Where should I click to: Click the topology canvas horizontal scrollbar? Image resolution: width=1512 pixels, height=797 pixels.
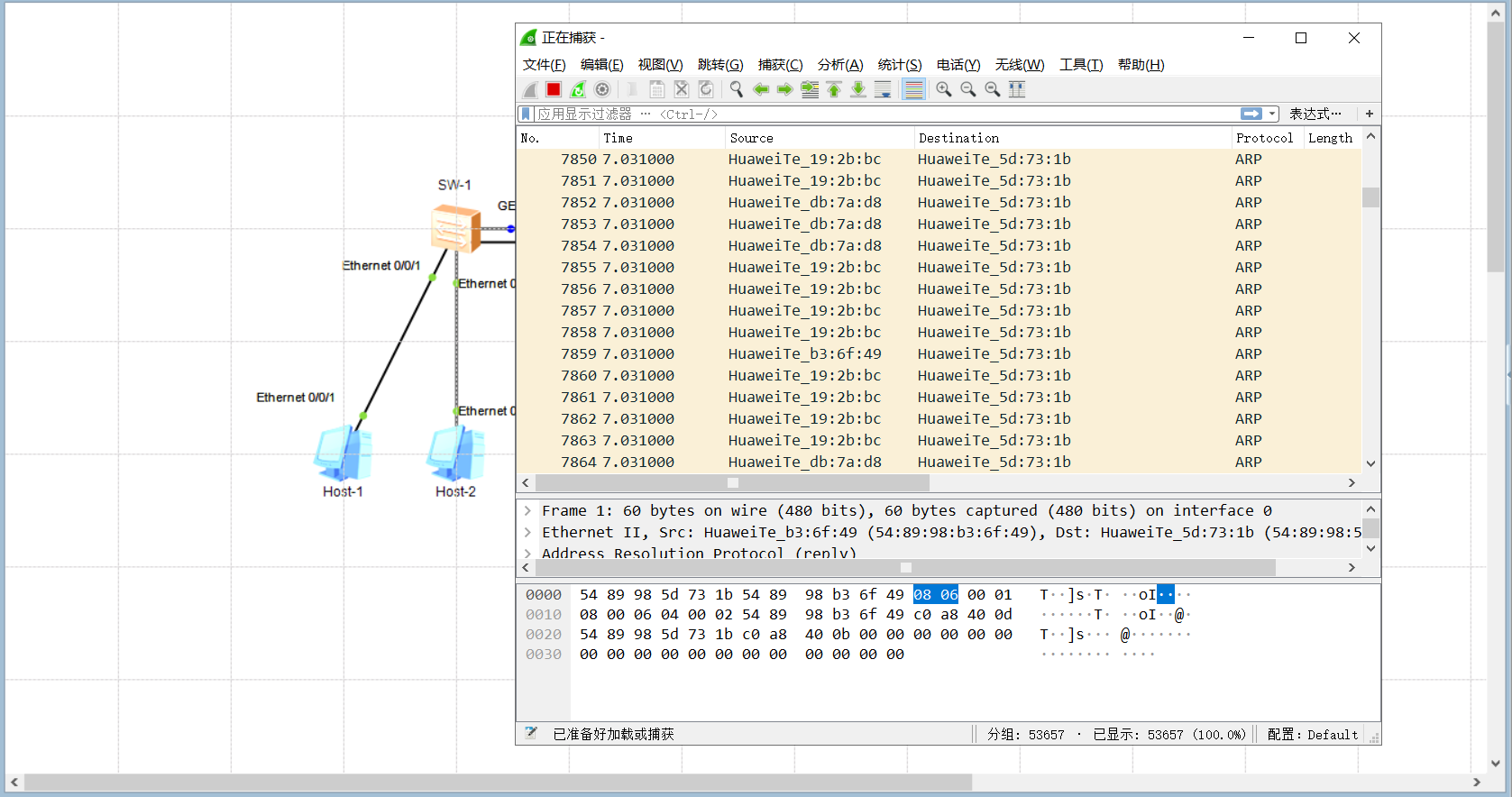498,783
